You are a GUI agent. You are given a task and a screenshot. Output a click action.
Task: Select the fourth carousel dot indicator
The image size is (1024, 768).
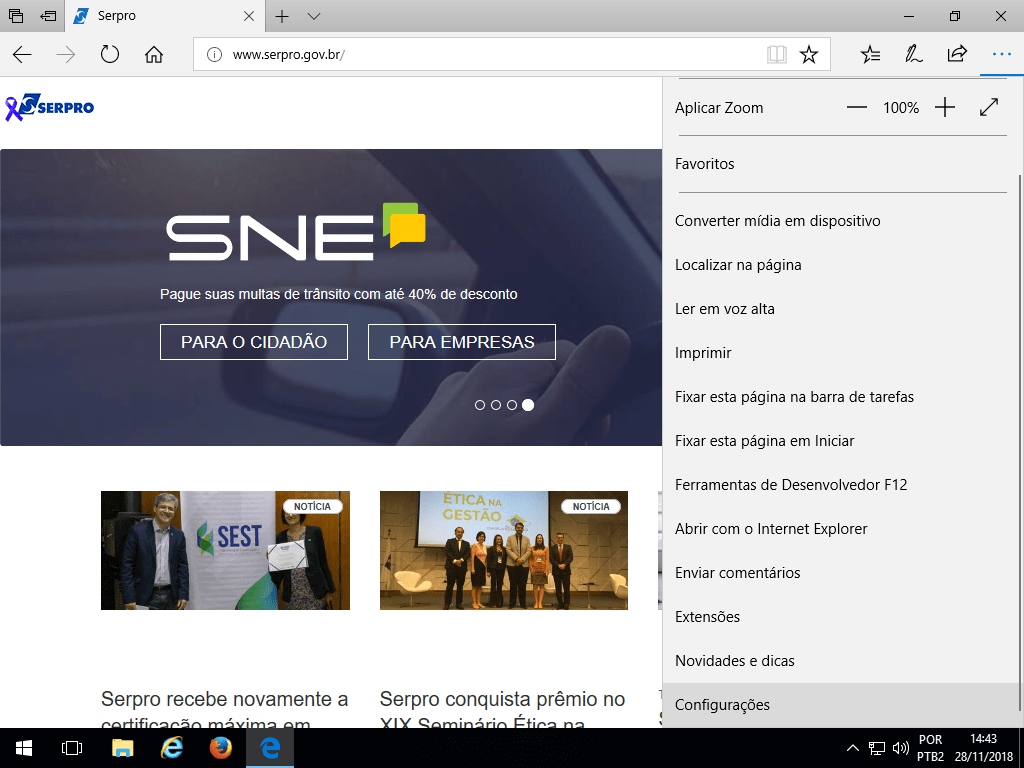pyautogui.click(x=528, y=405)
